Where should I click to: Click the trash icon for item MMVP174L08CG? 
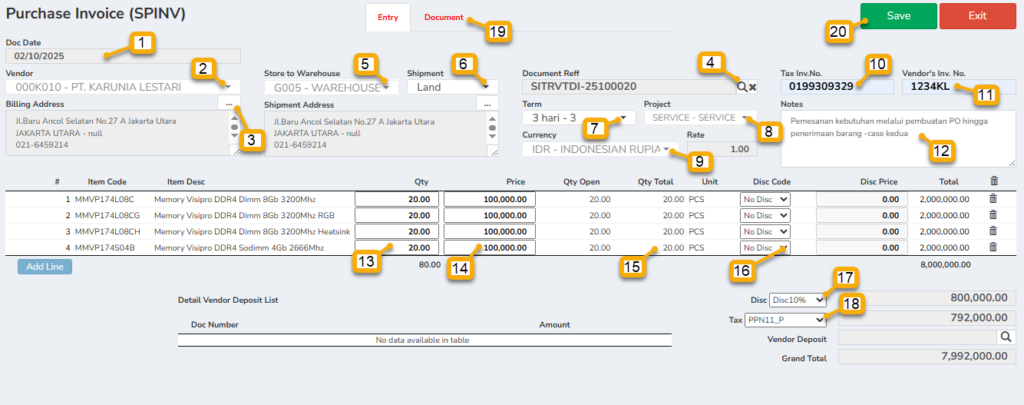click(993, 215)
